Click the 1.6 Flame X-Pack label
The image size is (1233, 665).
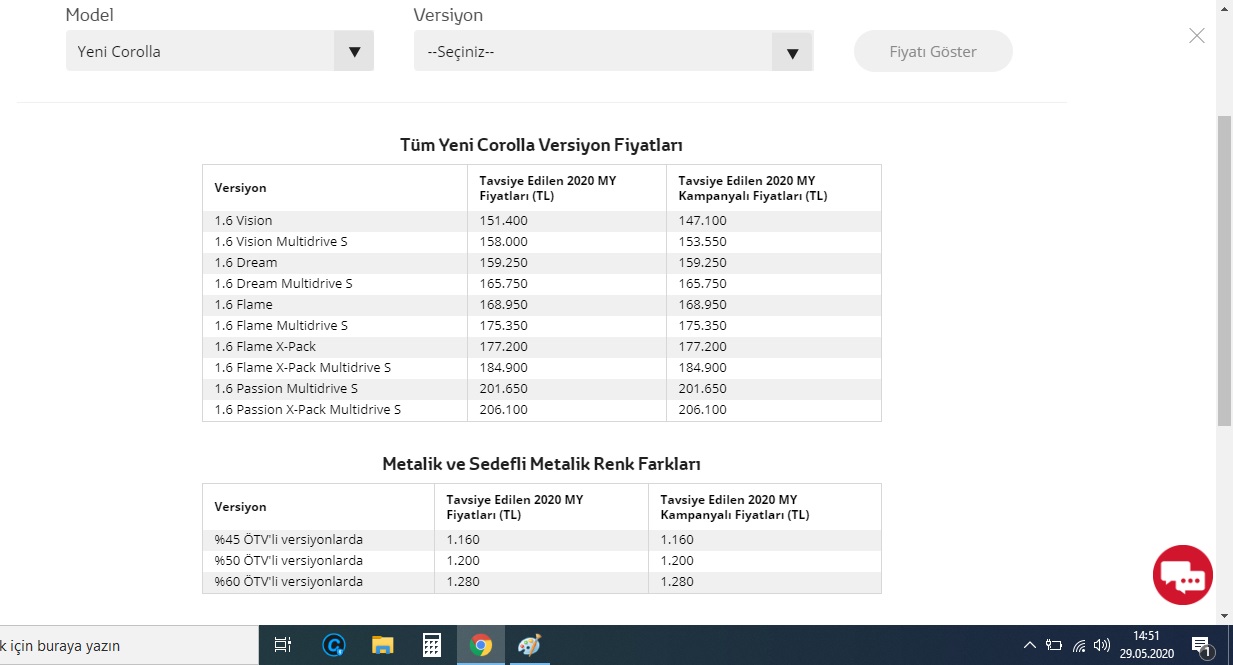click(265, 347)
